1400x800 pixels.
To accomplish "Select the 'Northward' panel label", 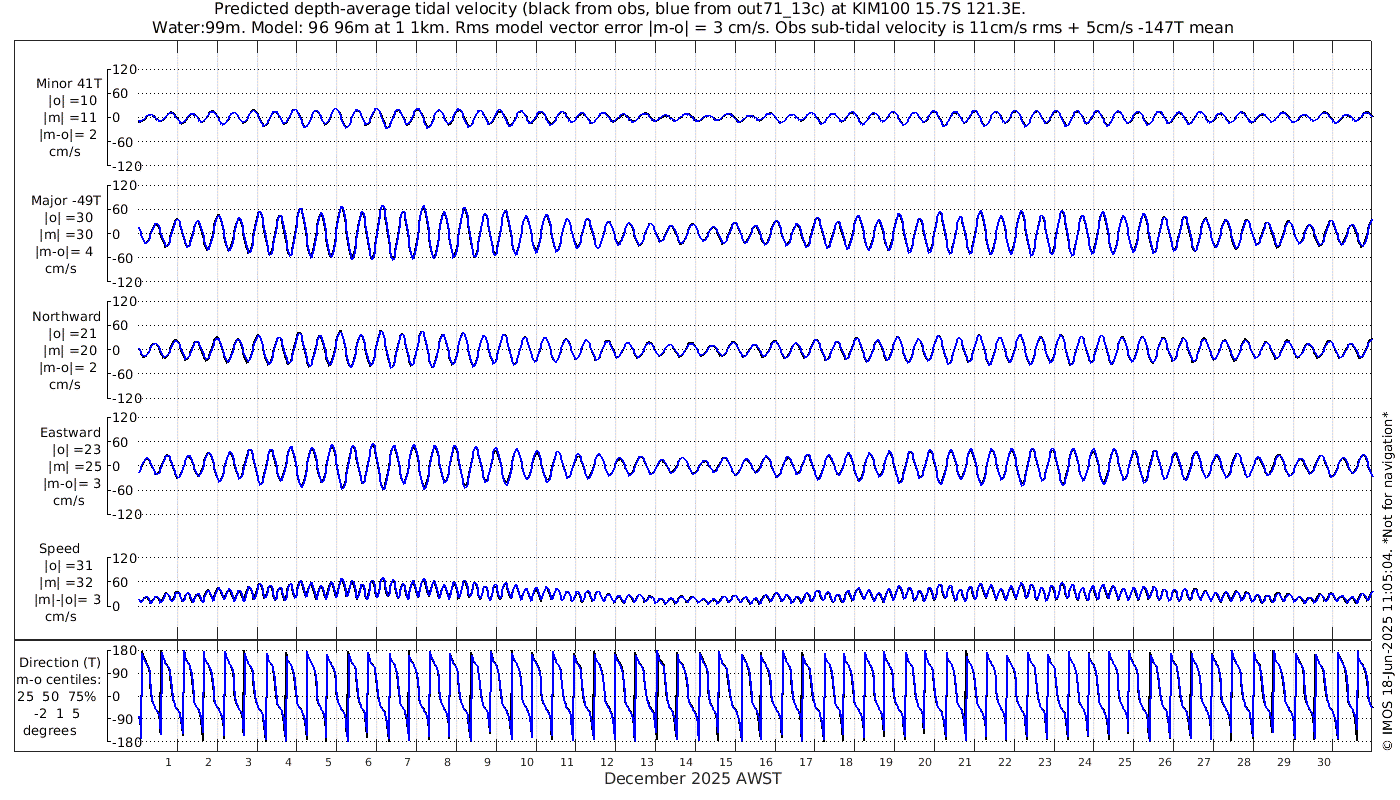I will click(x=66, y=317).
